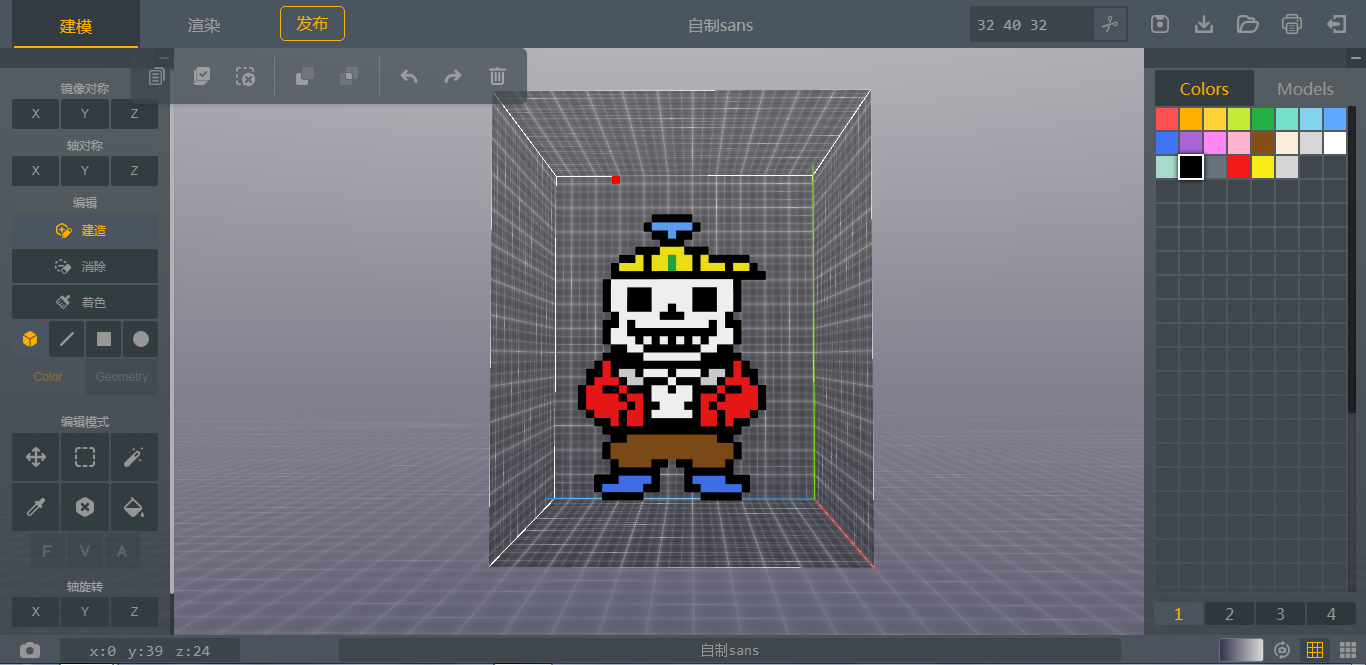Screen dimensions: 1366x665
Task: Pick the green color swatch
Action: [x=1263, y=119]
